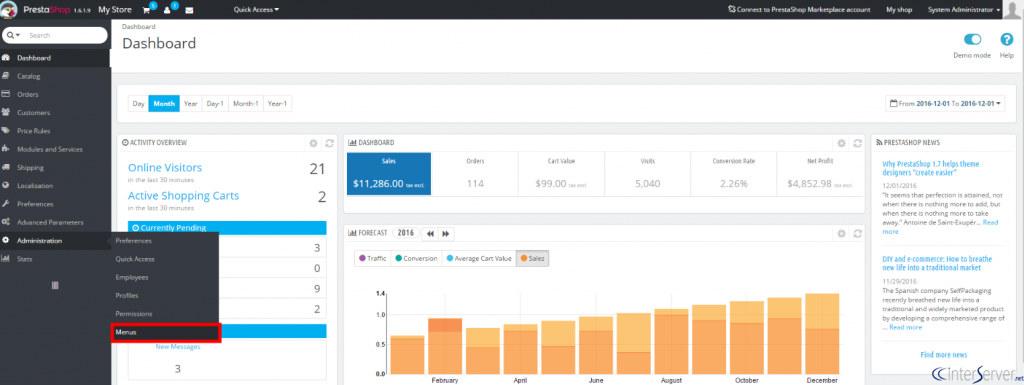Open Find more news link
1024x385 pixels.
943,355
